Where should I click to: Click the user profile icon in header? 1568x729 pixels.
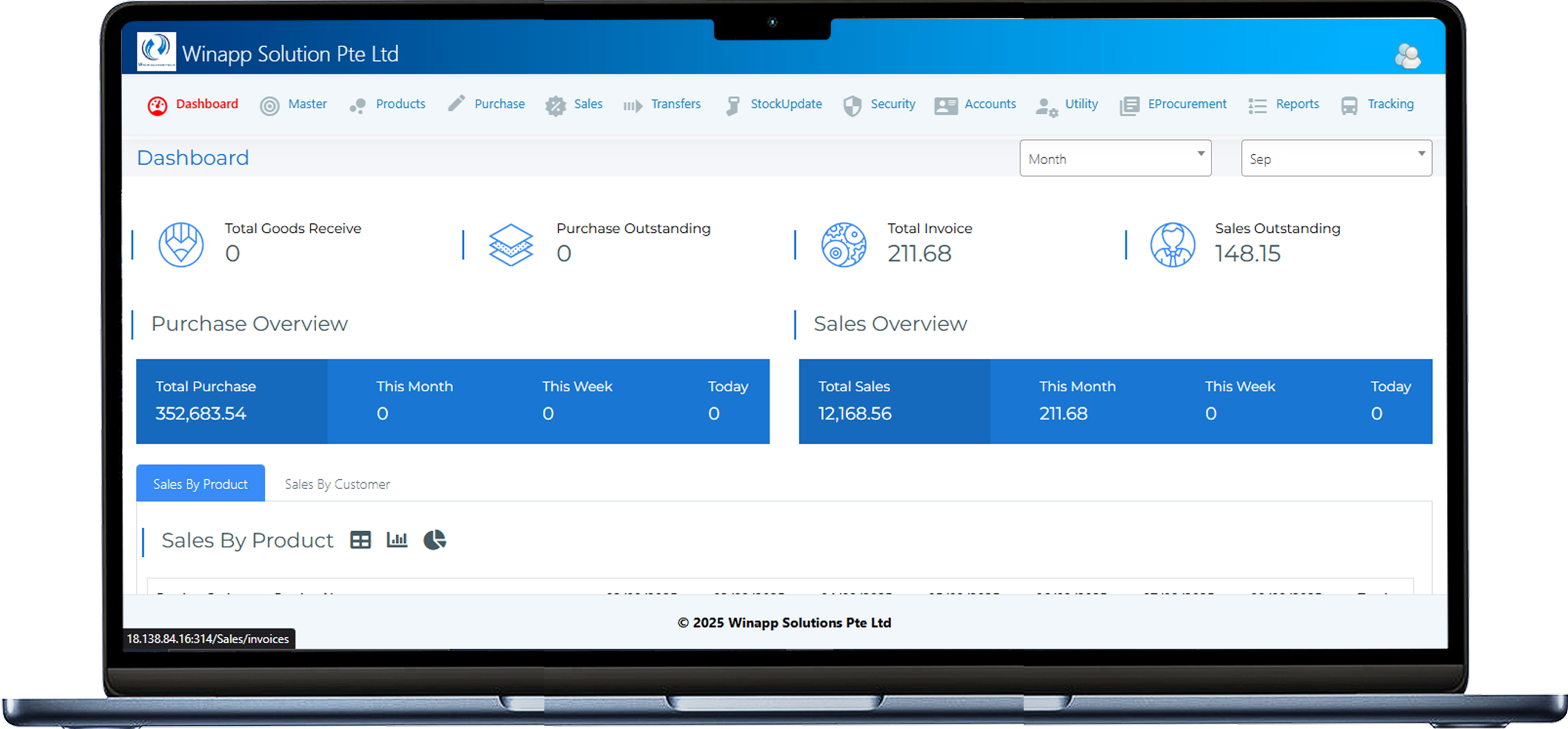click(1408, 56)
